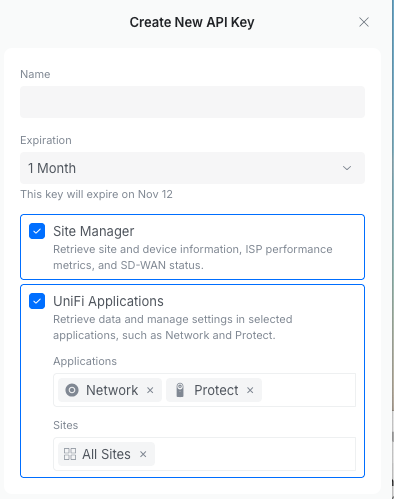Uncheck the Site Manager checkbox
The image size is (394, 499).
pyautogui.click(x=37, y=231)
